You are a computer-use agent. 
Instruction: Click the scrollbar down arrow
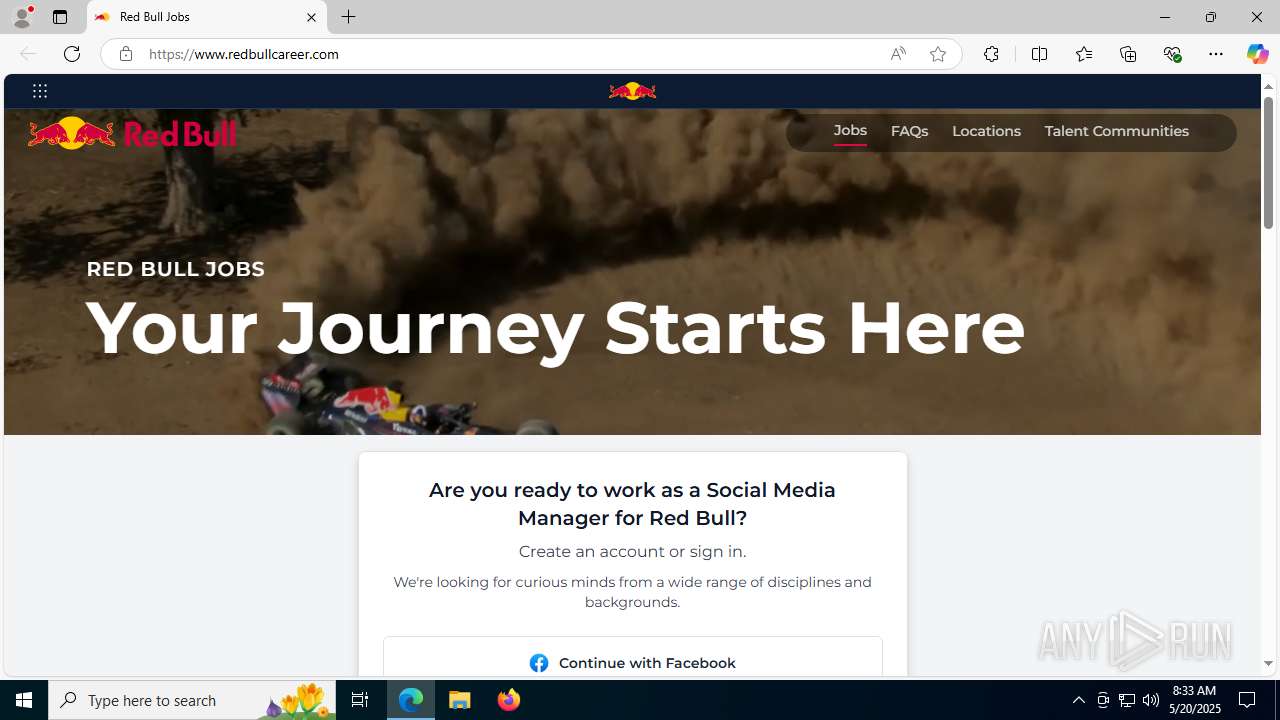tap(1268, 664)
